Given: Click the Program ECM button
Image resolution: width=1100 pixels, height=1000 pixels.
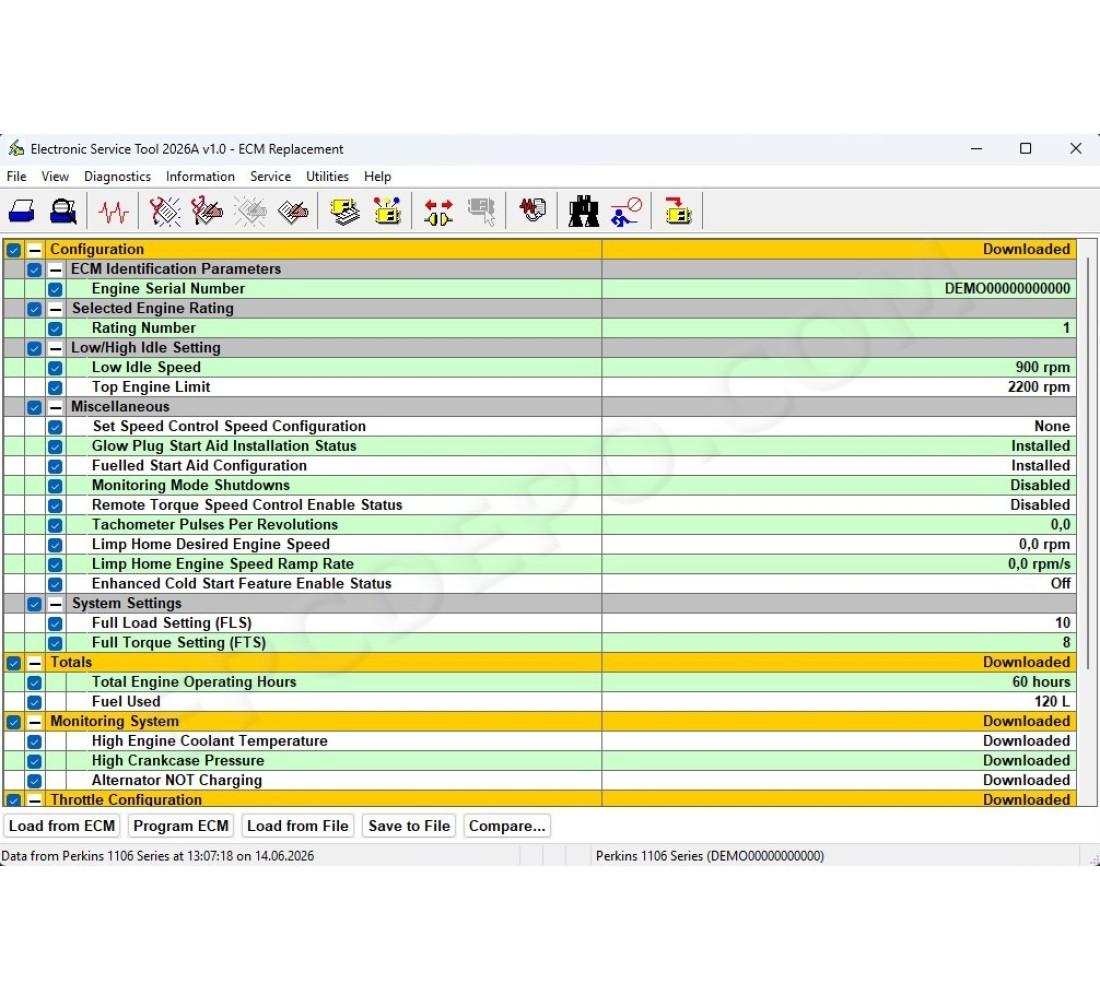Looking at the screenshot, I should click(181, 826).
